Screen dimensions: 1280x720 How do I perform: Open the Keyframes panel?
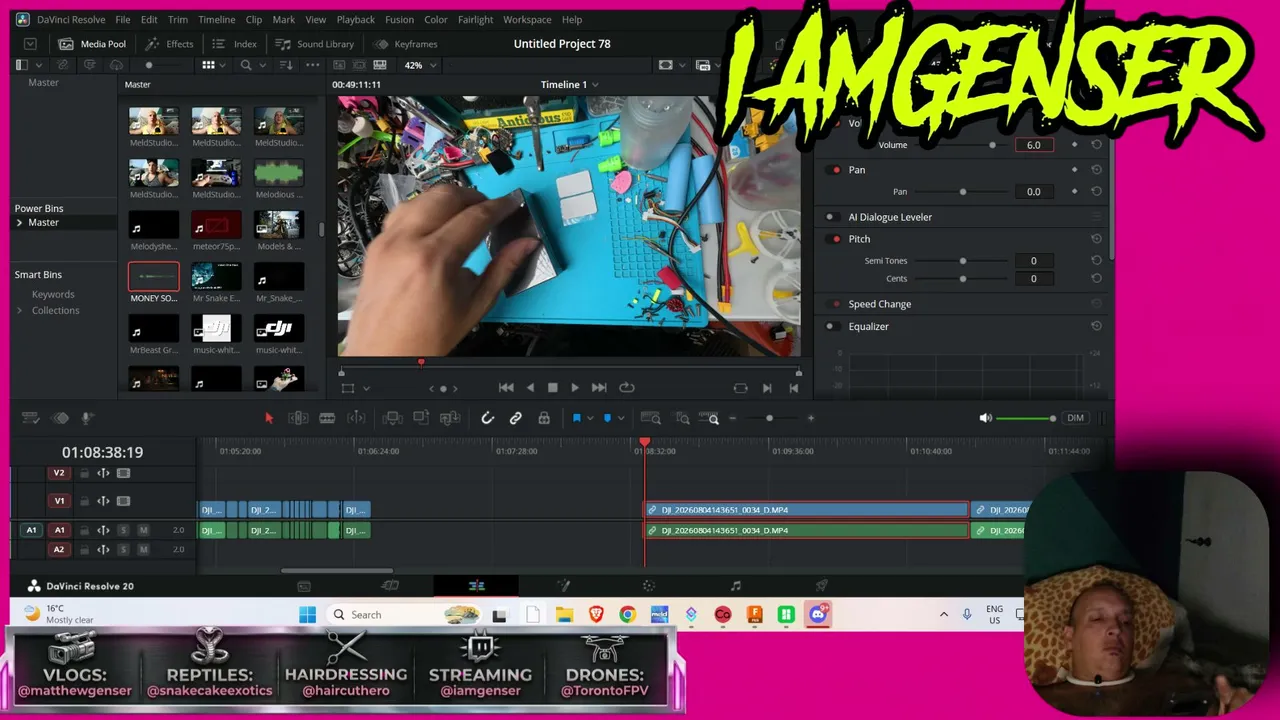406,44
